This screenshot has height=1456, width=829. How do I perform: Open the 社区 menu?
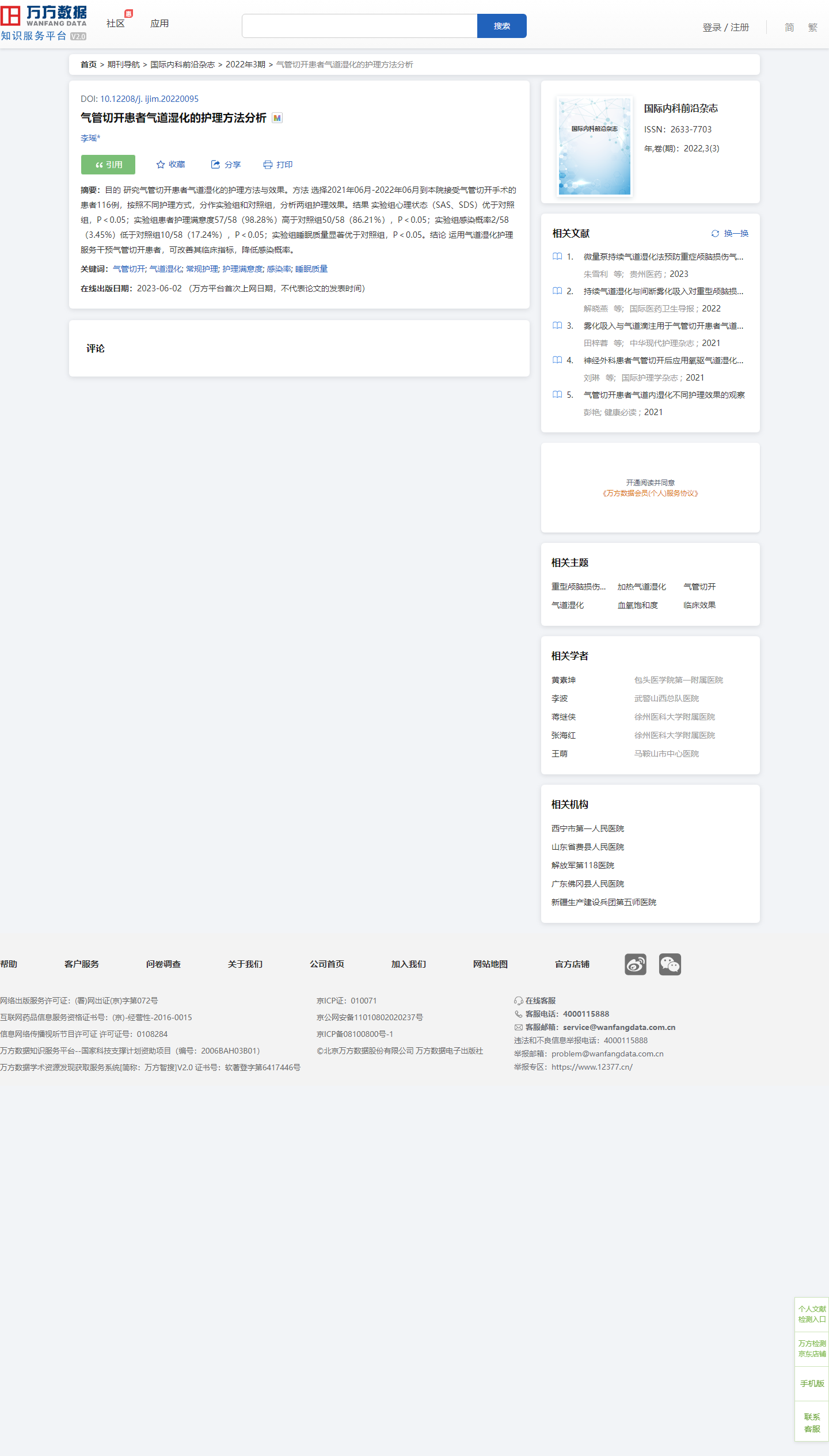[x=116, y=24]
